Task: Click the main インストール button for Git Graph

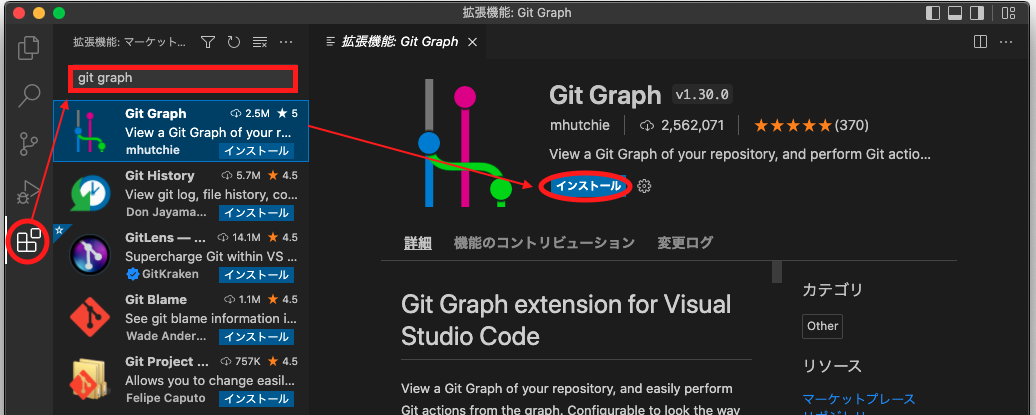Action: pyautogui.click(x=588, y=186)
